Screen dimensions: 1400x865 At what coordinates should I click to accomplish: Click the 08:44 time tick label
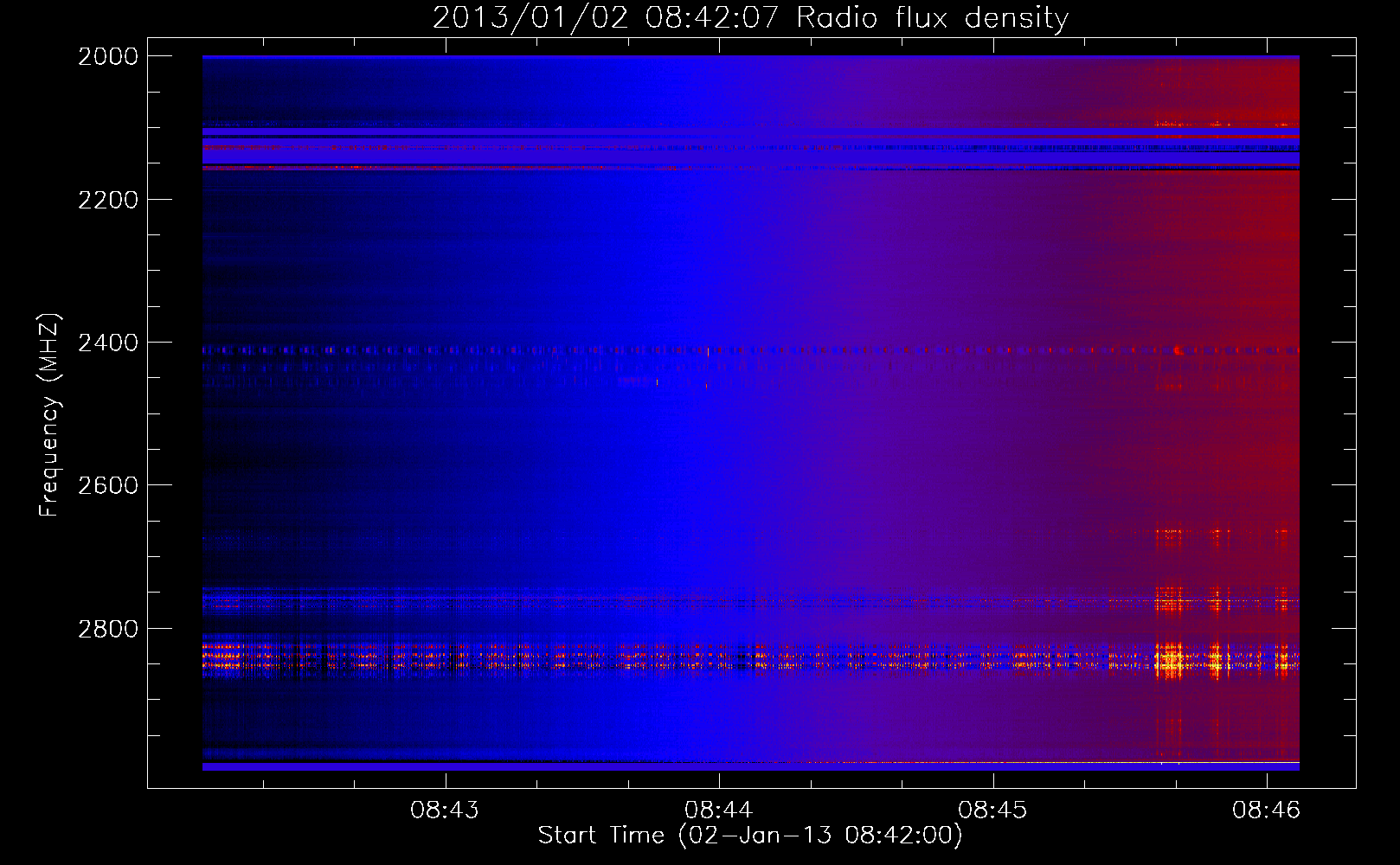click(718, 810)
